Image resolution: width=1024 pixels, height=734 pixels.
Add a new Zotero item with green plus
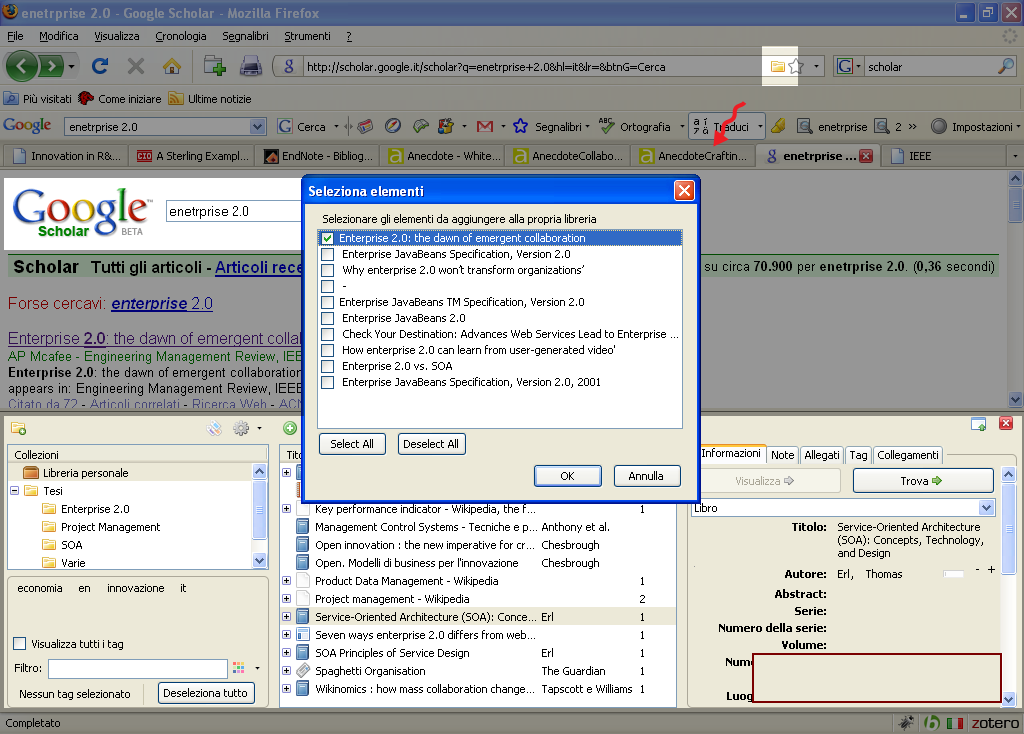290,428
